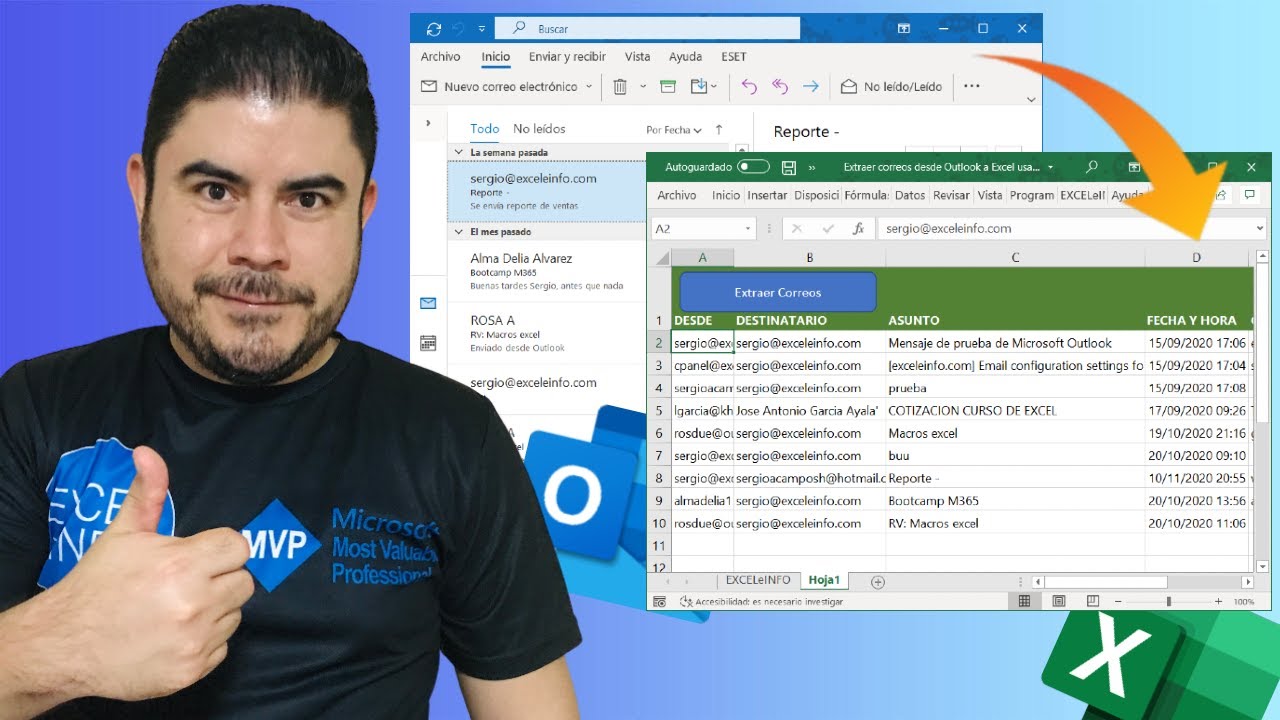Click Outlook's undo arrow in title bar
This screenshot has height=720, width=1280.
(460, 29)
